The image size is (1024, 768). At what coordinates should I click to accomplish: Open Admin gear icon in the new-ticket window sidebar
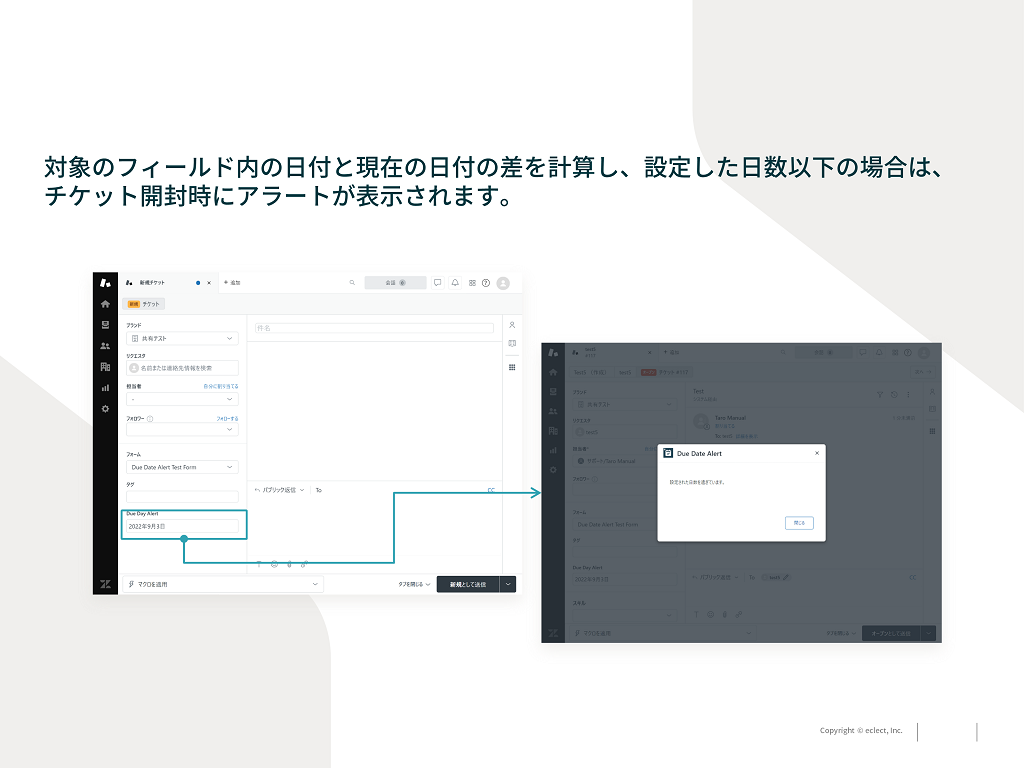(105, 408)
